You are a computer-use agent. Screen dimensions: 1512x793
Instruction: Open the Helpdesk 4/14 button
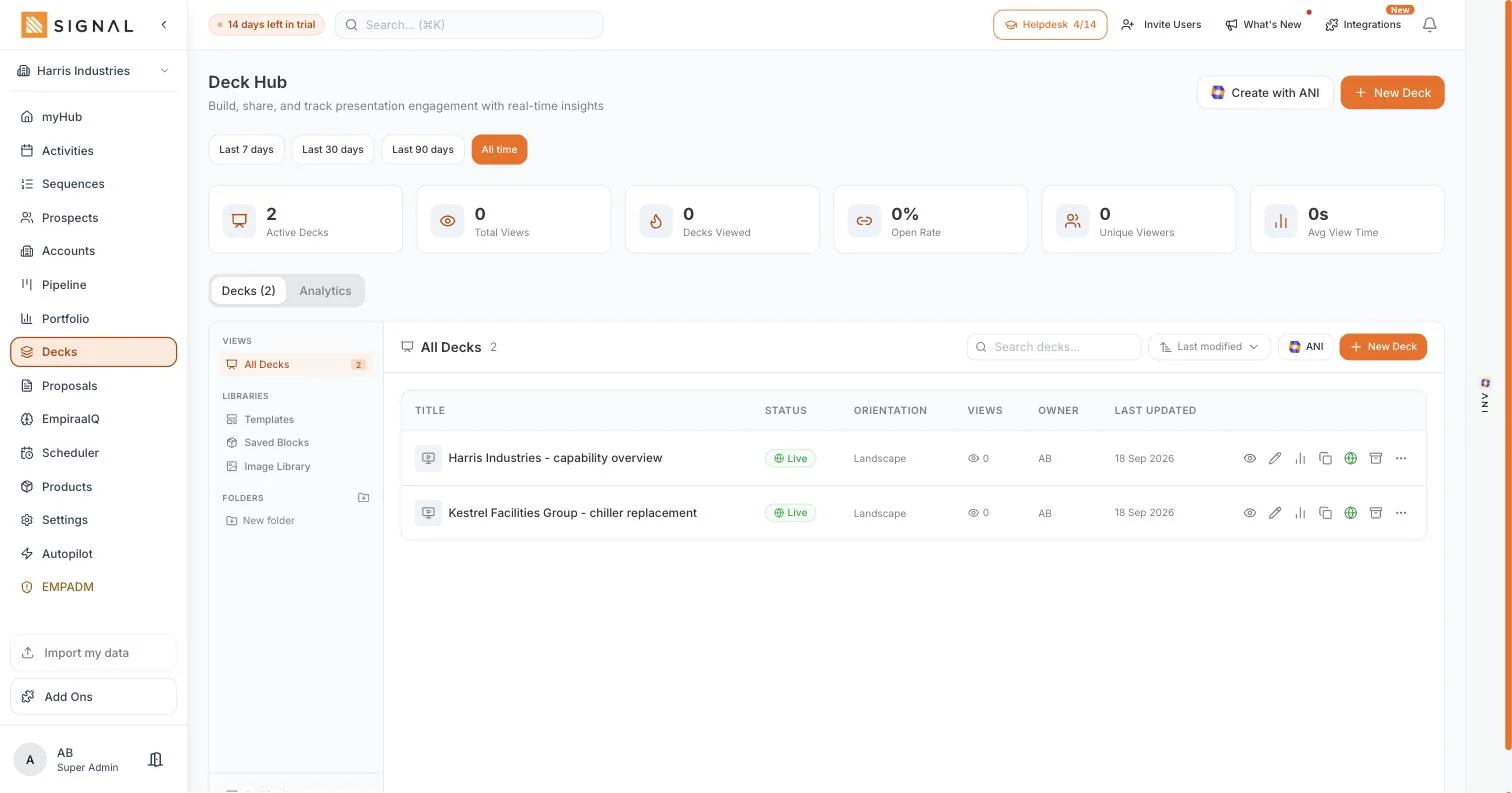click(1050, 24)
